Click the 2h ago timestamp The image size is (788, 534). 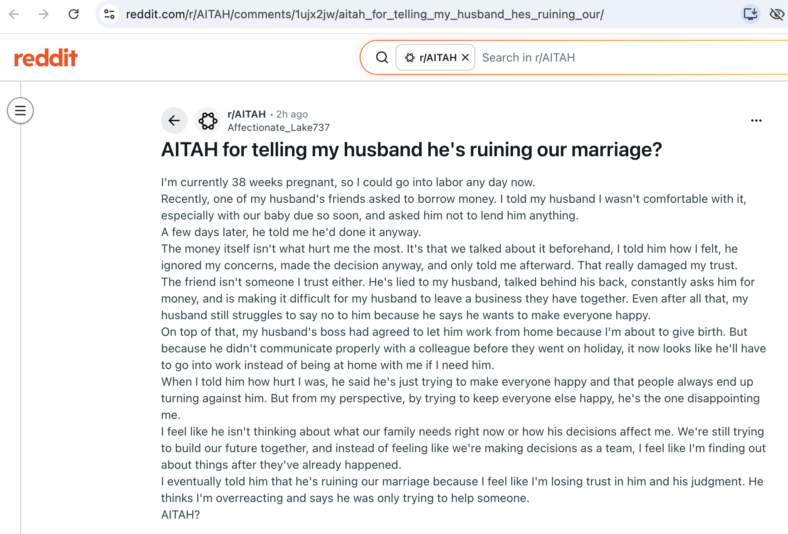(292, 114)
